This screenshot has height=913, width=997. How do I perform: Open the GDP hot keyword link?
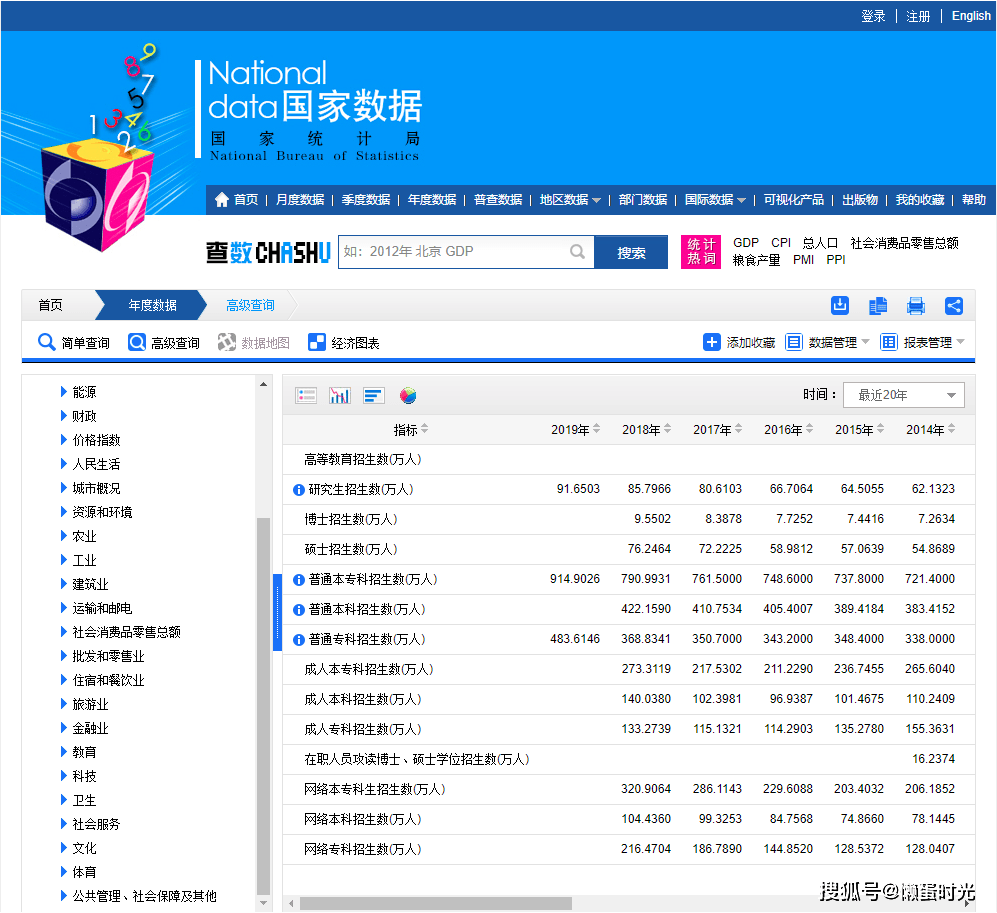745,242
